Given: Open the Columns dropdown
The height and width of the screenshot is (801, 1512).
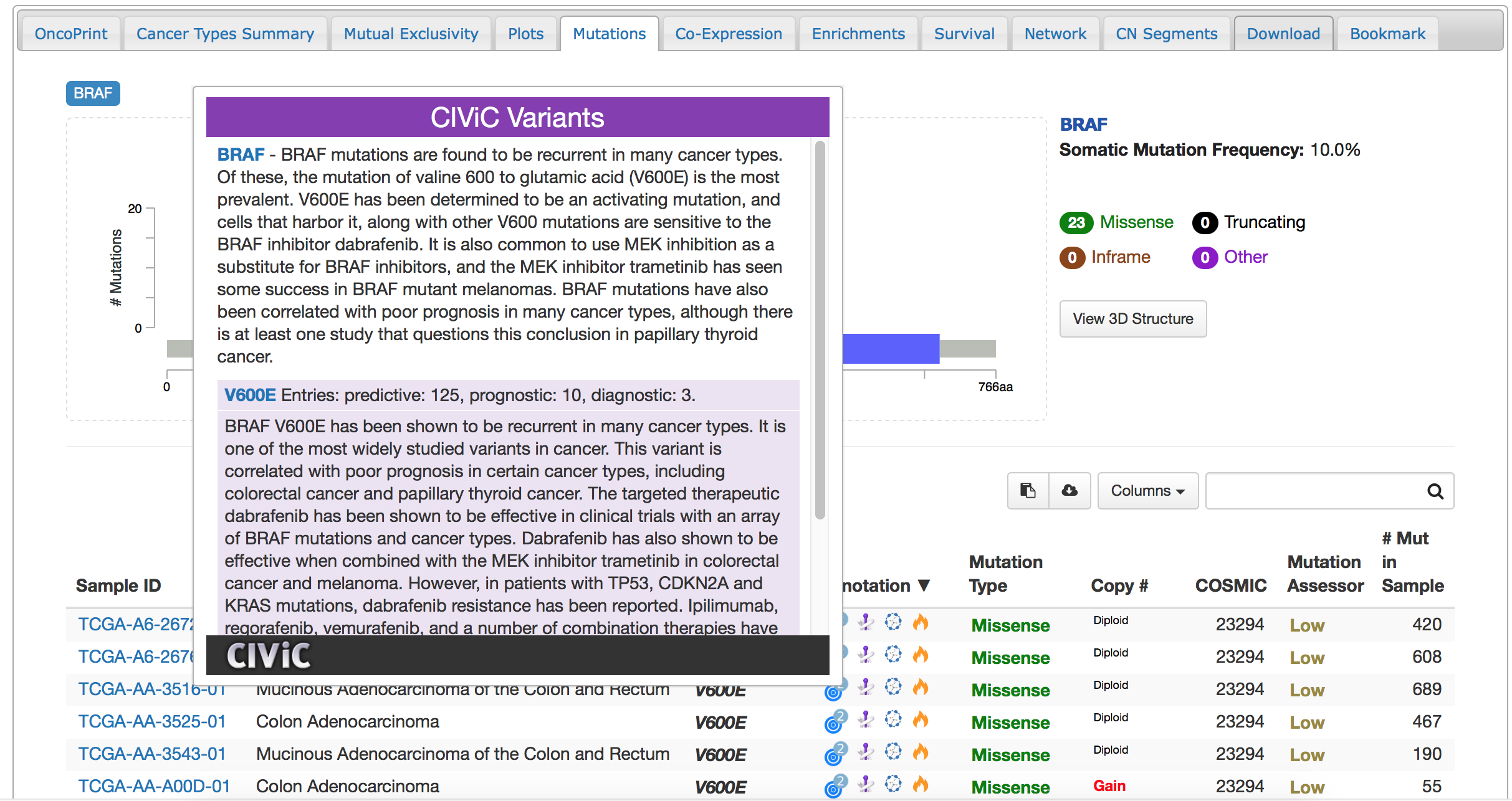Looking at the screenshot, I should point(1147,491).
